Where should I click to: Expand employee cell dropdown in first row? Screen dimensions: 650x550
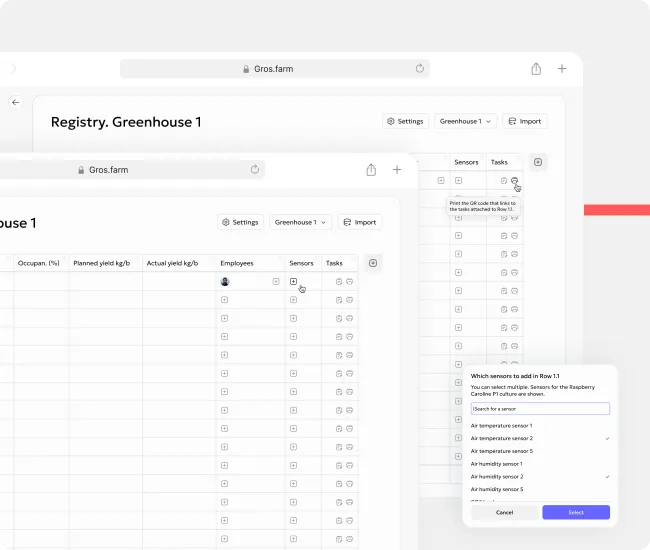[275, 282]
